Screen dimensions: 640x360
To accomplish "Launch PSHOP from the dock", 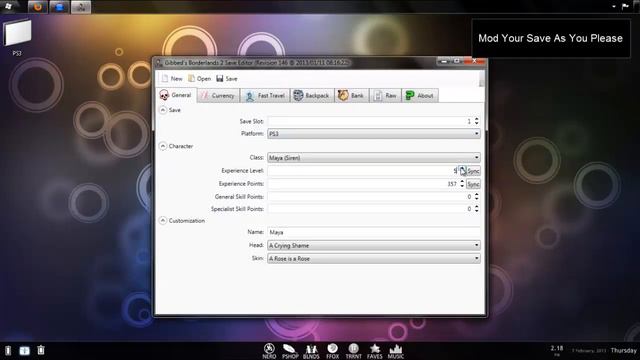I will [x=290, y=351].
